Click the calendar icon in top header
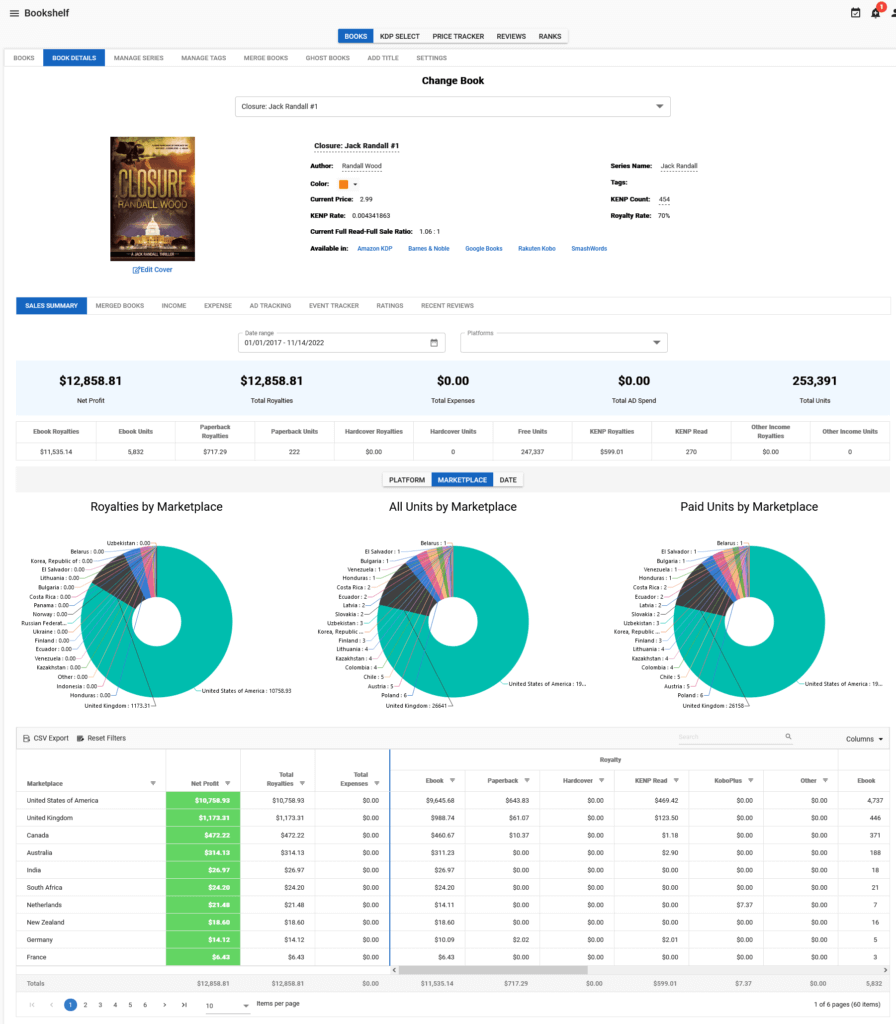Screen dimensions: 896x1024 (855, 13)
